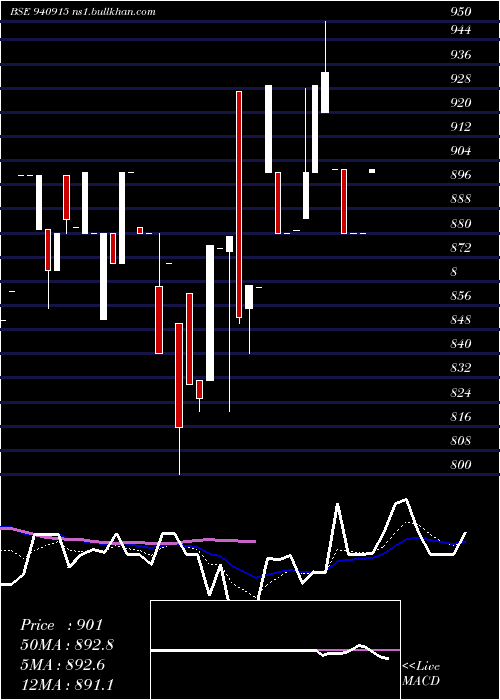The width and height of the screenshot is (500, 700).
Task: Click the 800 price axis label
Action: tap(461, 465)
